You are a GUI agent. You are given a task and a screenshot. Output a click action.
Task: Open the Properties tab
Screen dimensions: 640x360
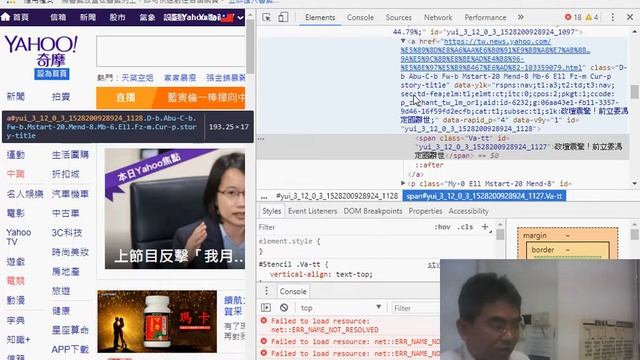[425, 211]
